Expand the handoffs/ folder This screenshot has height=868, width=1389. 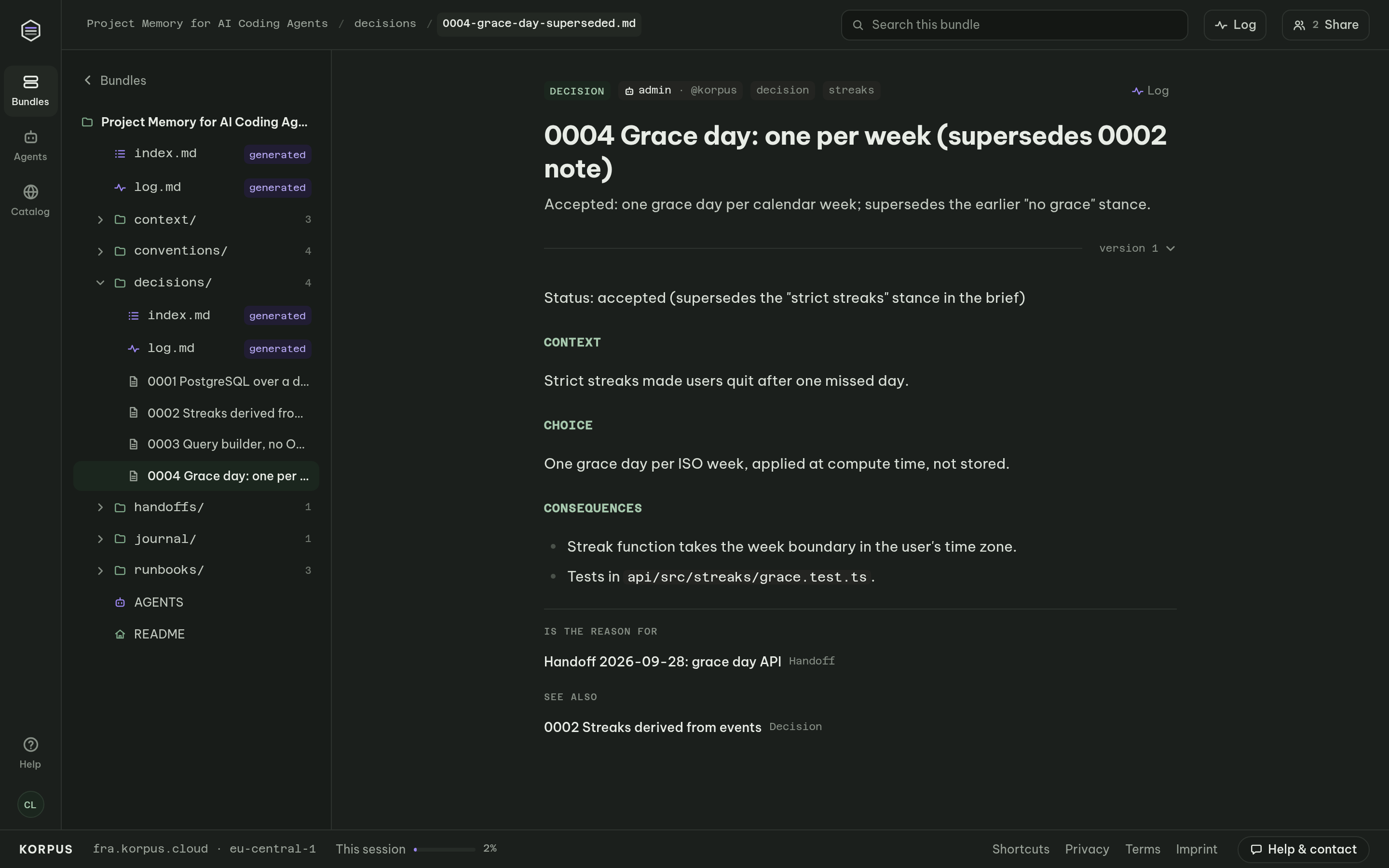100,507
